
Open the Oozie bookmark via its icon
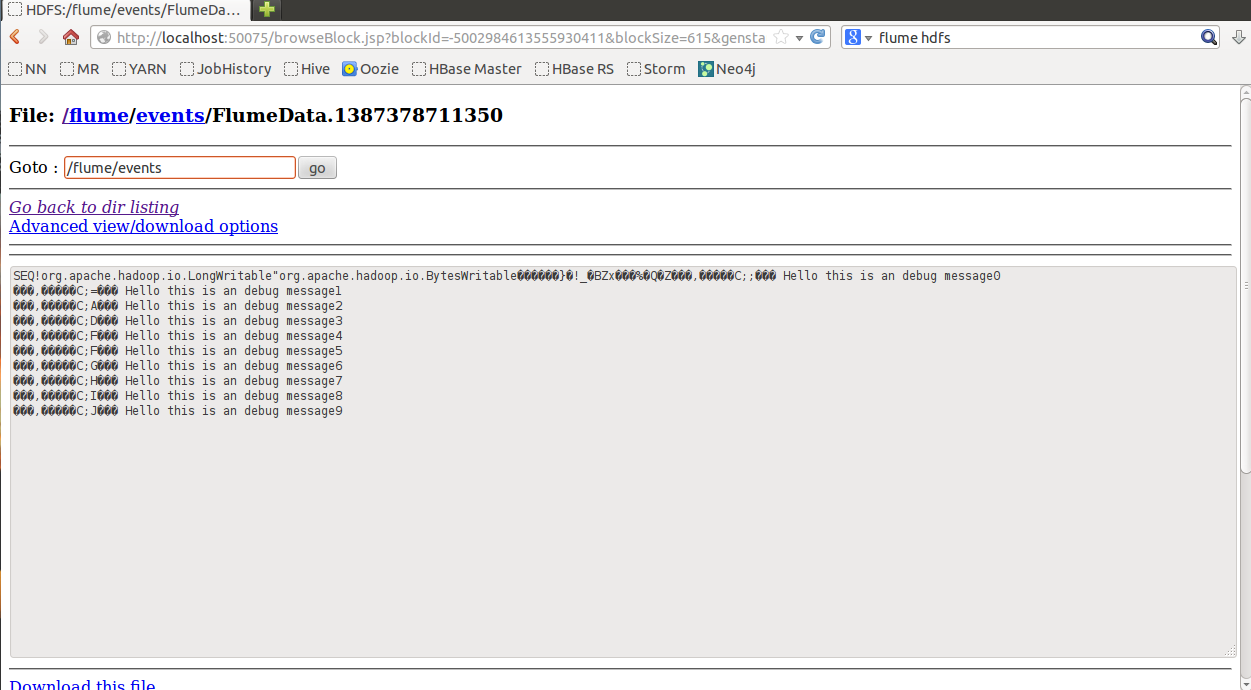click(x=350, y=69)
